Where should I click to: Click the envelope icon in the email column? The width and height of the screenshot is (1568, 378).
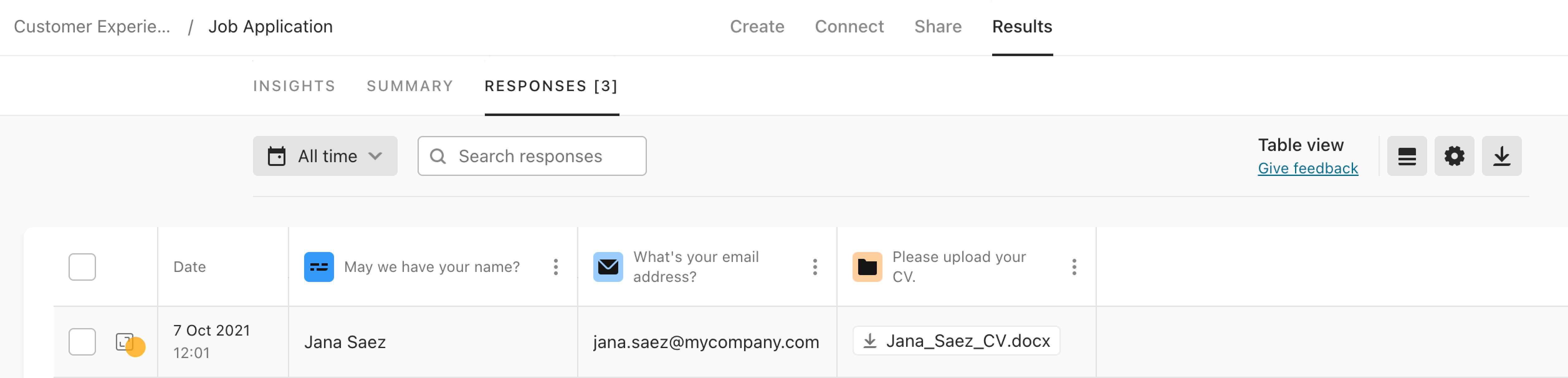(608, 267)
